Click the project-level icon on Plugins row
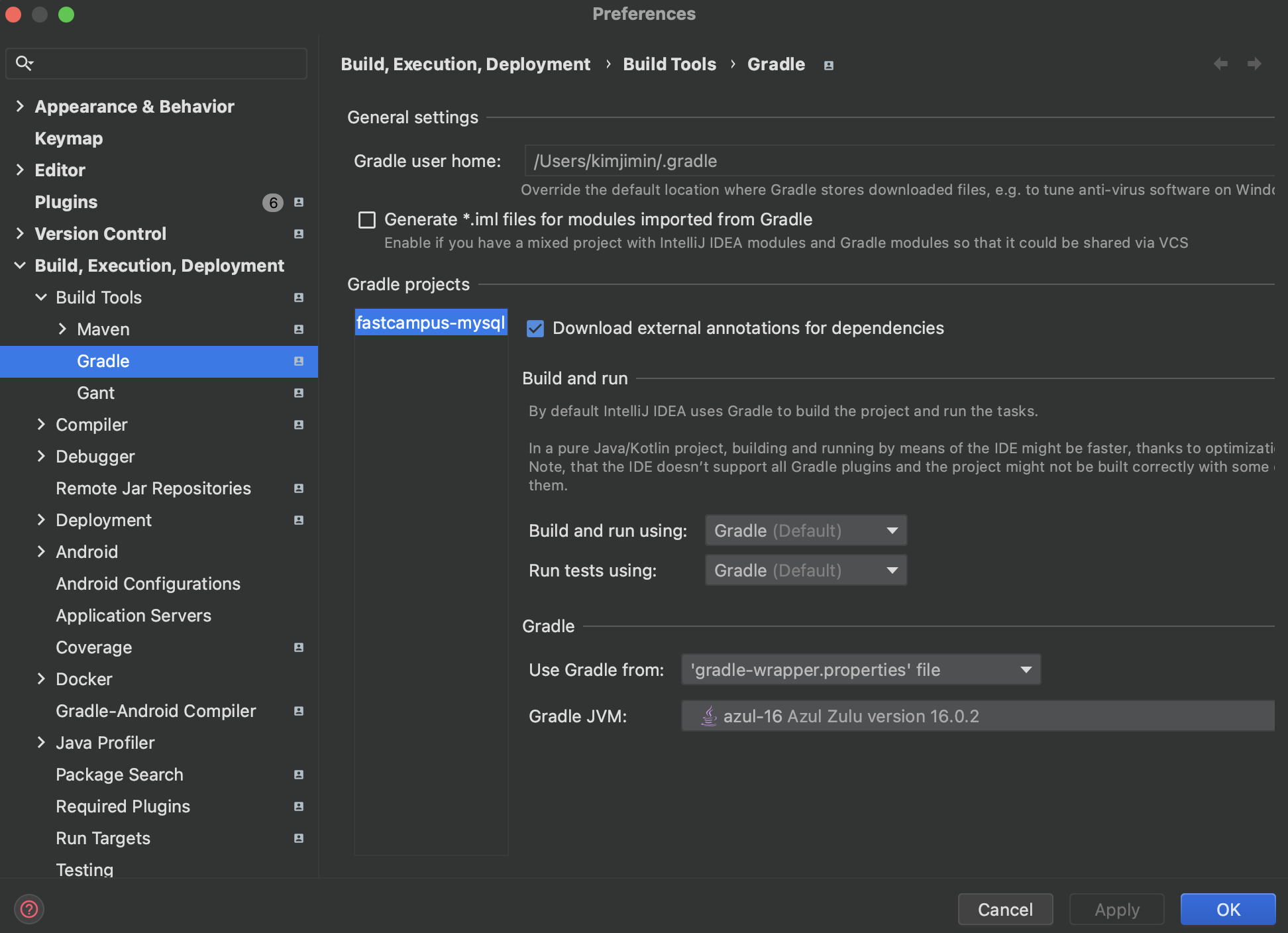Image resolution: width=1288 pixels, height=933 pixels. click(x=299, y=202)
